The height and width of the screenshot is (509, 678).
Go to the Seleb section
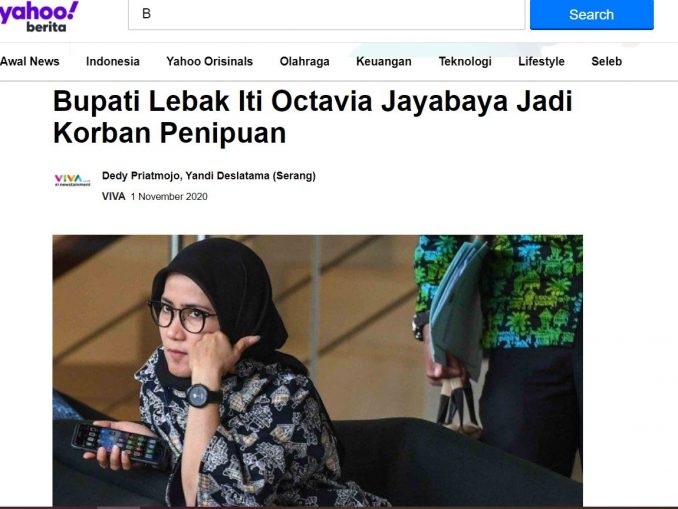click(607, 61)
